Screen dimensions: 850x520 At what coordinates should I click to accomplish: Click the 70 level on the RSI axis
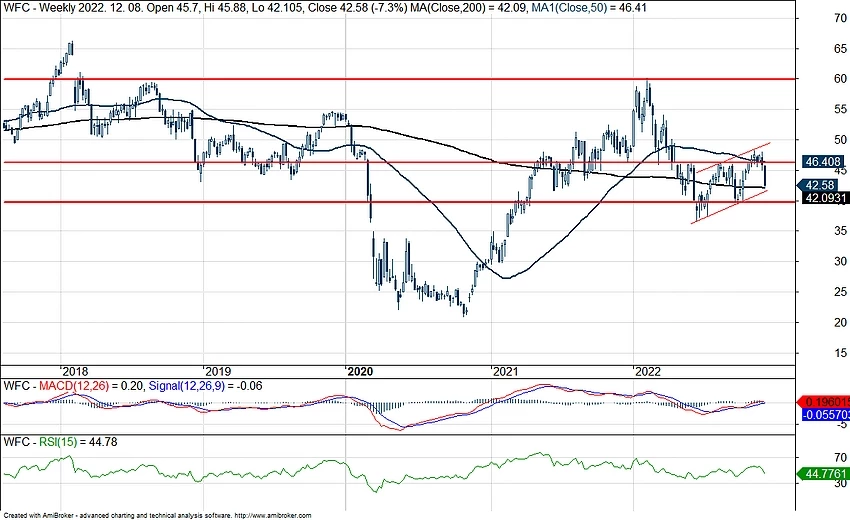(840, 458)
